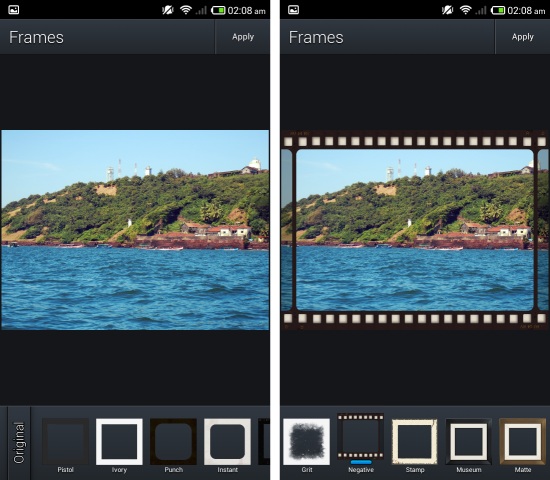Viewport: 550px width, 480px height.
Task: Select the Pistol frame thumbnail
Action: coord(65,441)
